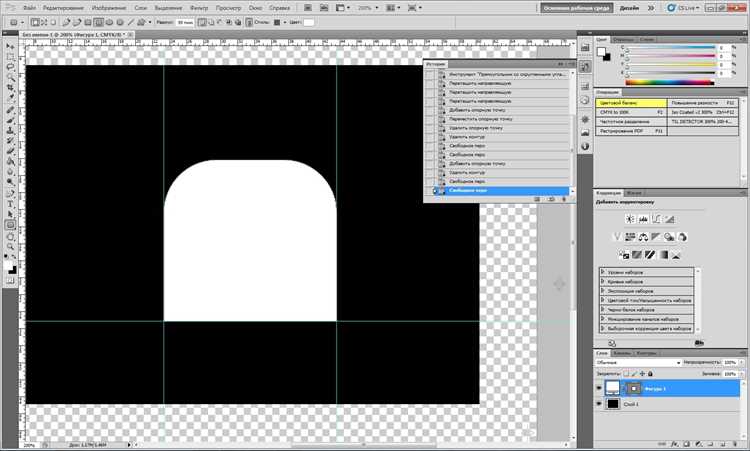Toggle lock transparent pixels in Layers panel
Screen dimensions: 750x451
pos(626,374)
